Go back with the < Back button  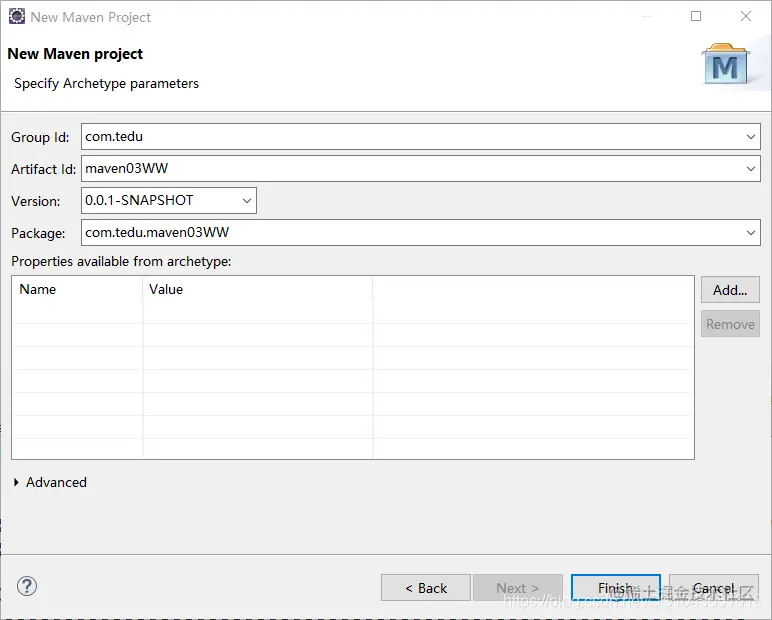pyautogui.click(x=426, y=588)
